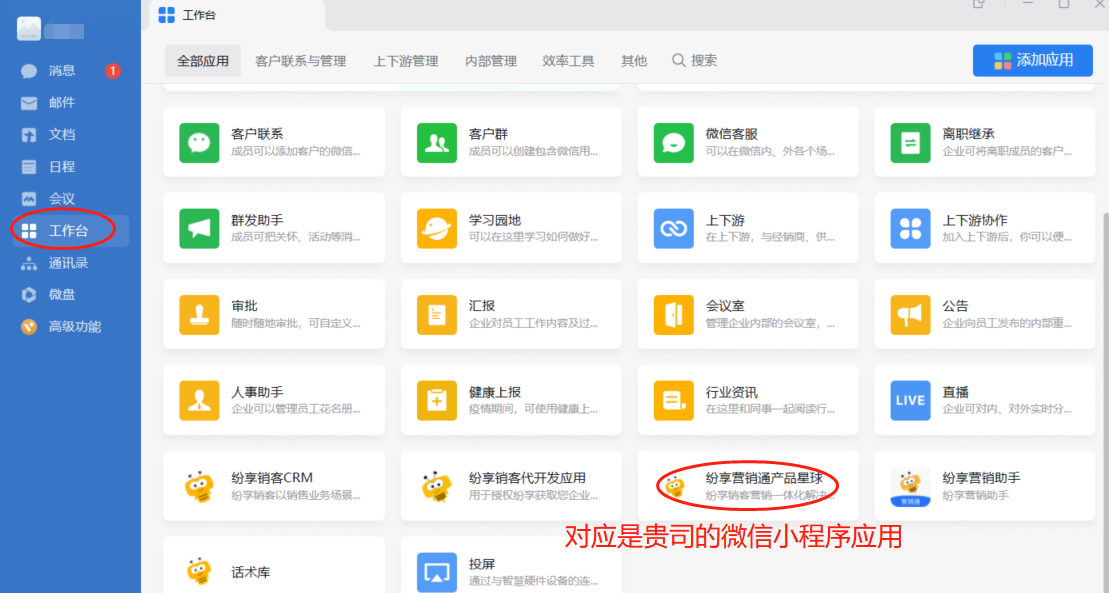
Task: Open the 审批 title text
Action: click(x=244, y=306)
